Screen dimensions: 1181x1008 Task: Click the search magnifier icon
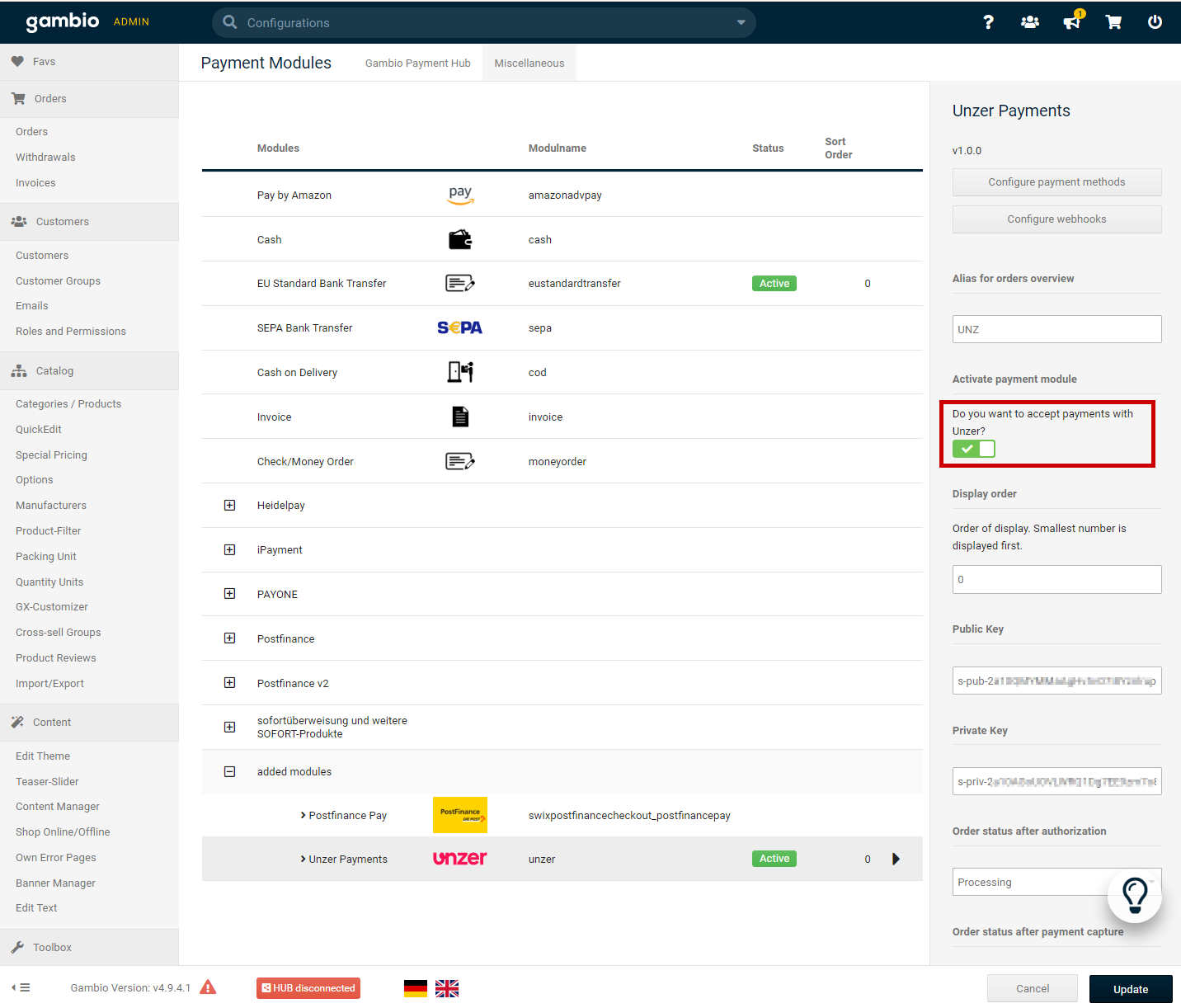click(x=230, y=22)
